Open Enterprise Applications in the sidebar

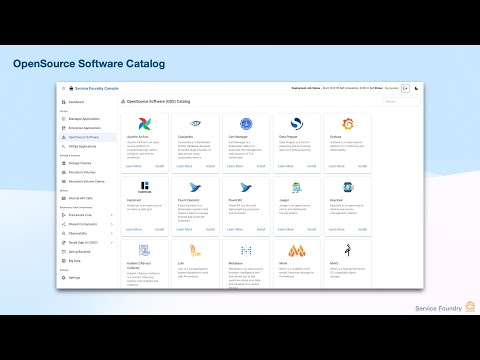(87, 128)
